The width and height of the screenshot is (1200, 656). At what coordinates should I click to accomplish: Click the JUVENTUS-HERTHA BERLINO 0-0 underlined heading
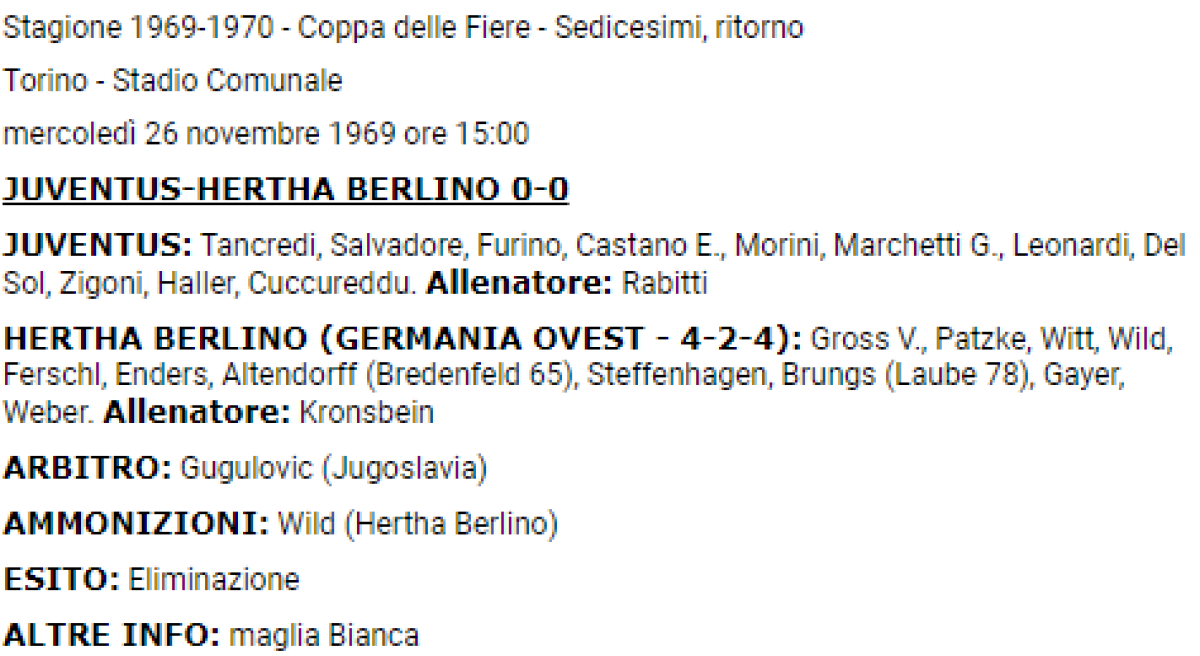point(286,188)
